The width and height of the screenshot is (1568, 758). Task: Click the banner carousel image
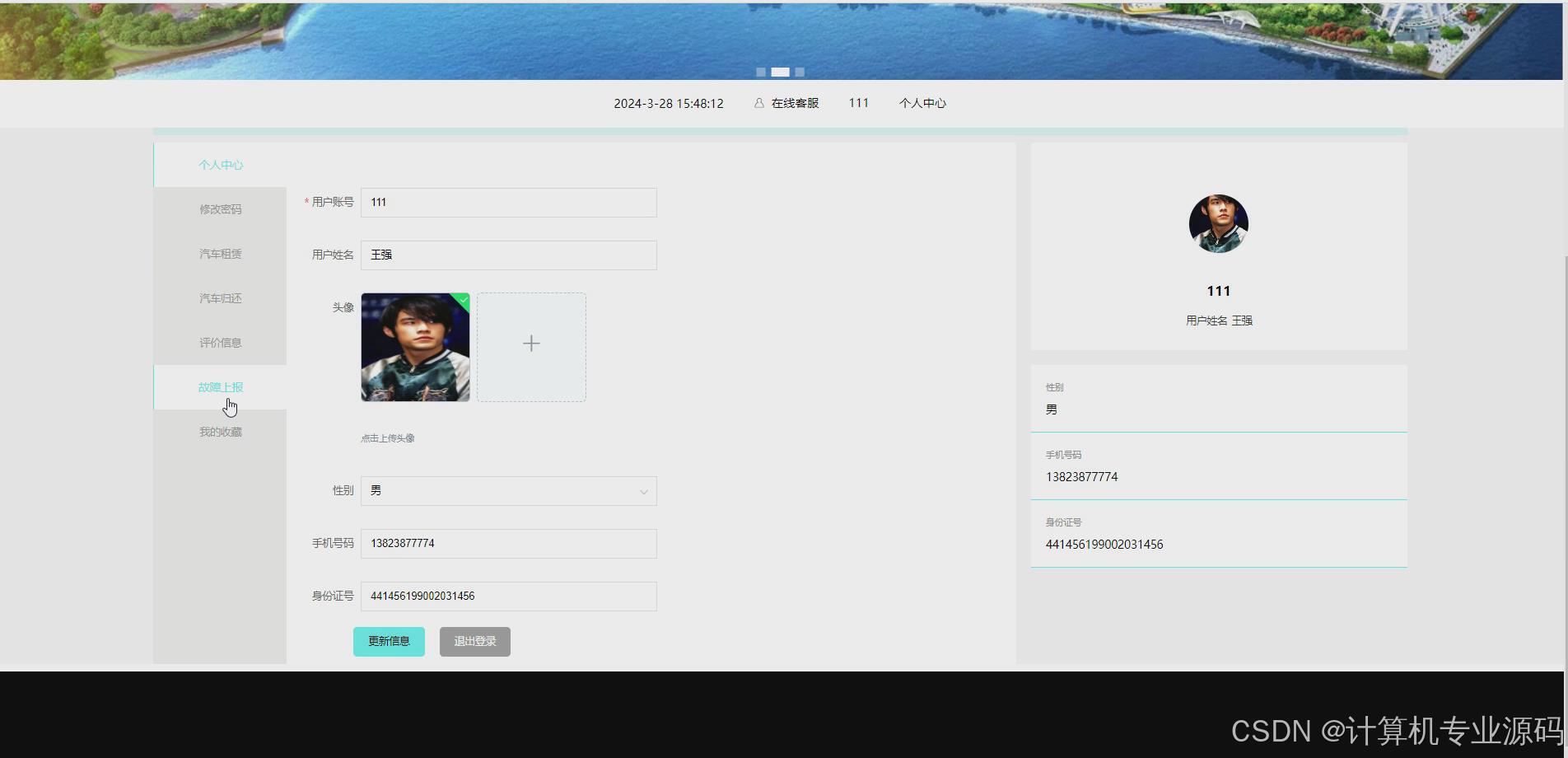(x=781, y=40)
